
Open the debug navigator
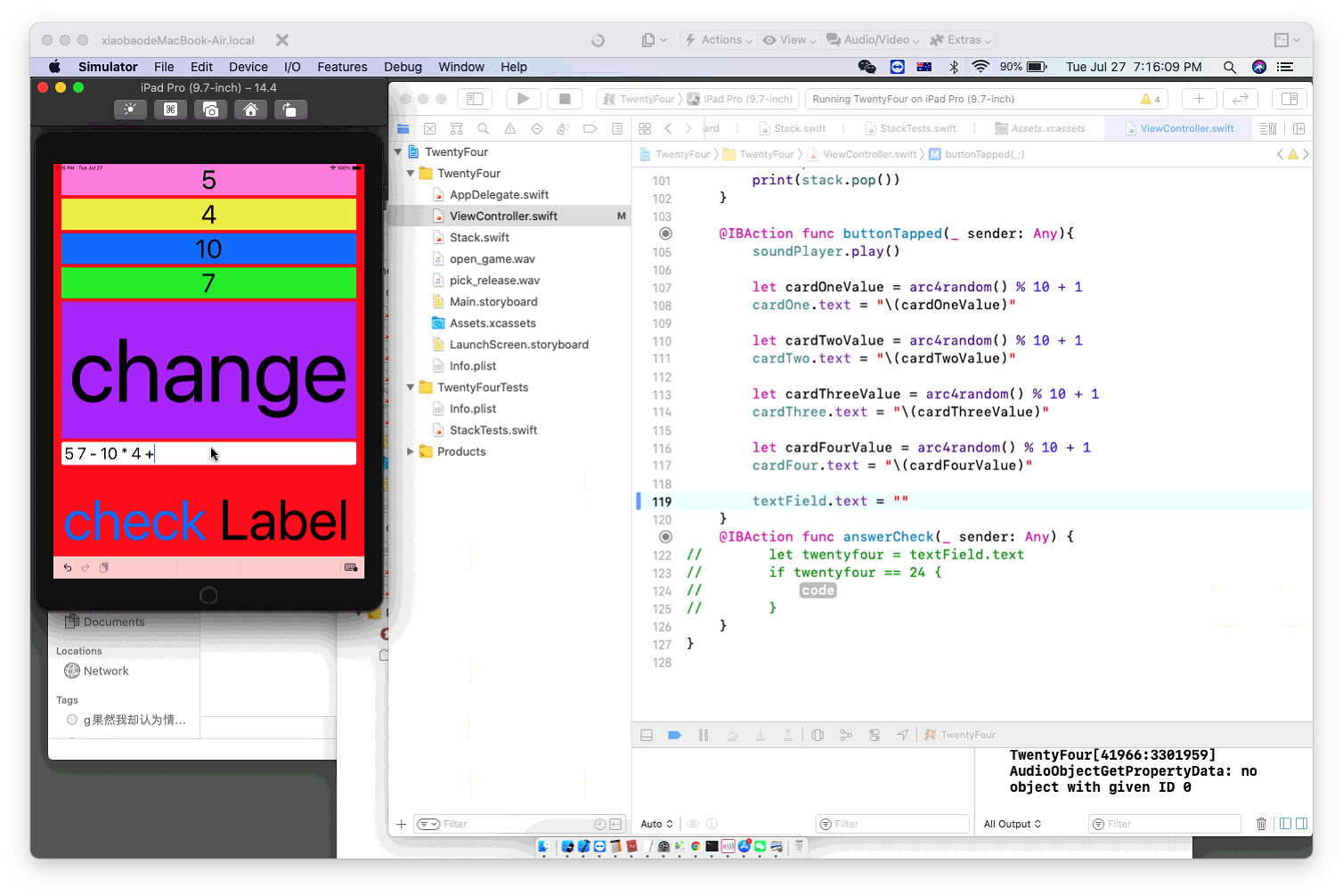[564, 129]
